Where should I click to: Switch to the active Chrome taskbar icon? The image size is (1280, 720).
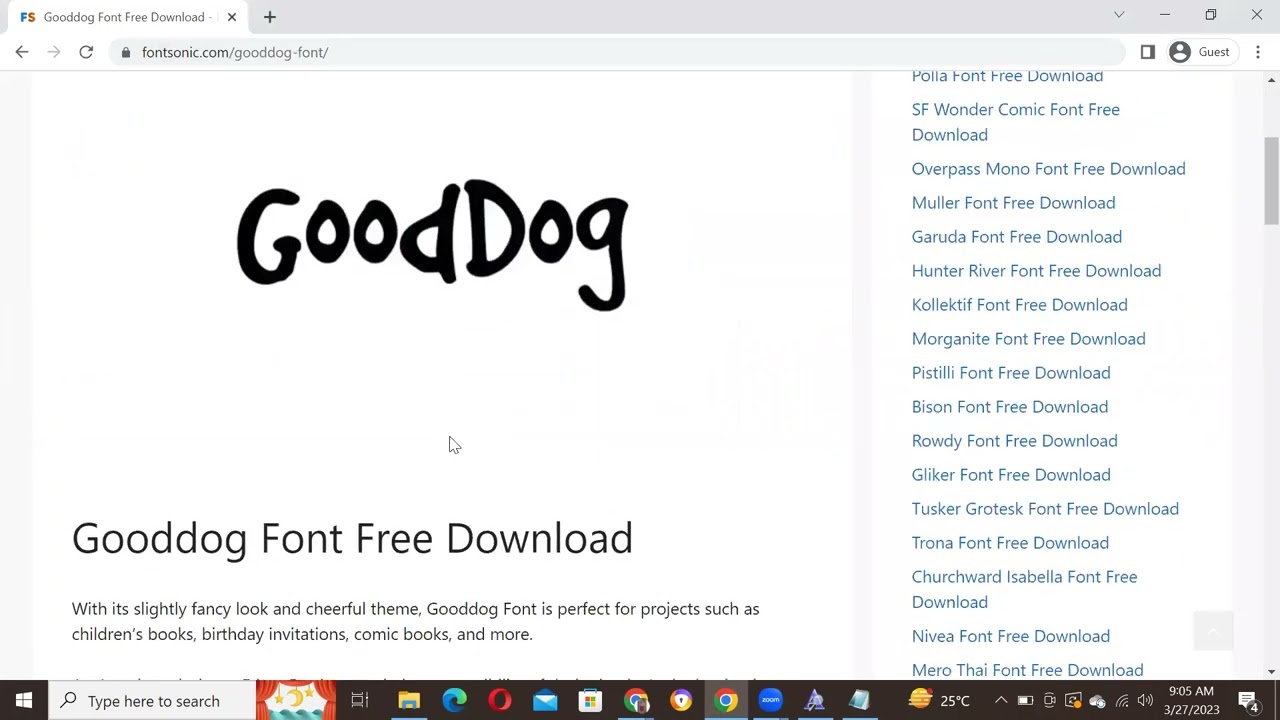[726, 700]
